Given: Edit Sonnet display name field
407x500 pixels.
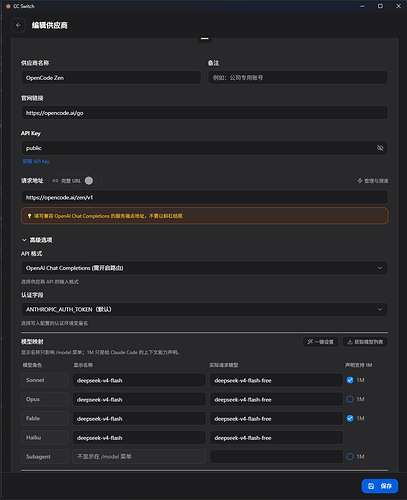Looking at the screenshot, I should pyautogui.click(x=139, y=380).
